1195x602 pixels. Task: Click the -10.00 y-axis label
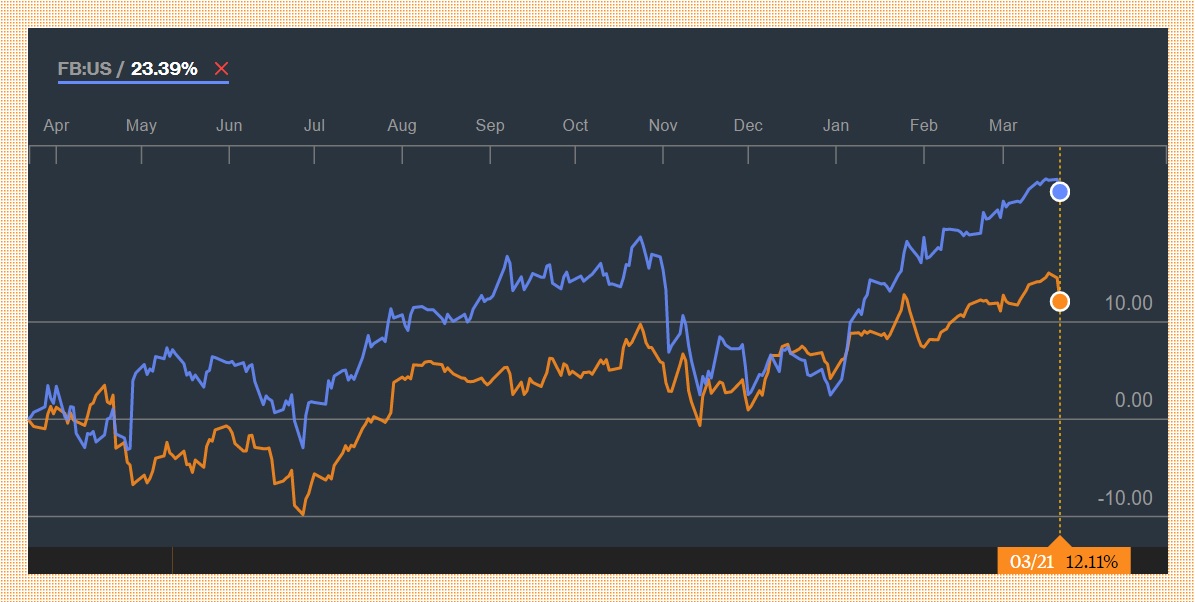click(x=1125, y=498)
